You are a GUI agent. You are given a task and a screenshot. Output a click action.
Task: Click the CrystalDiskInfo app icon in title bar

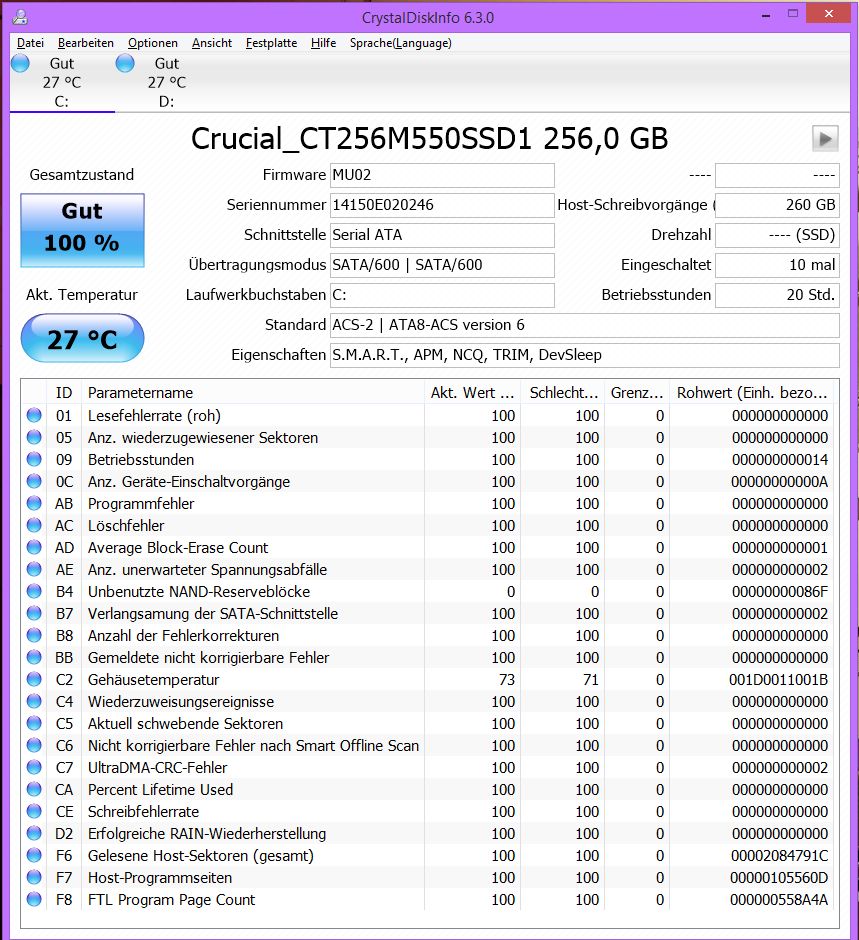(x=20, y=17)
